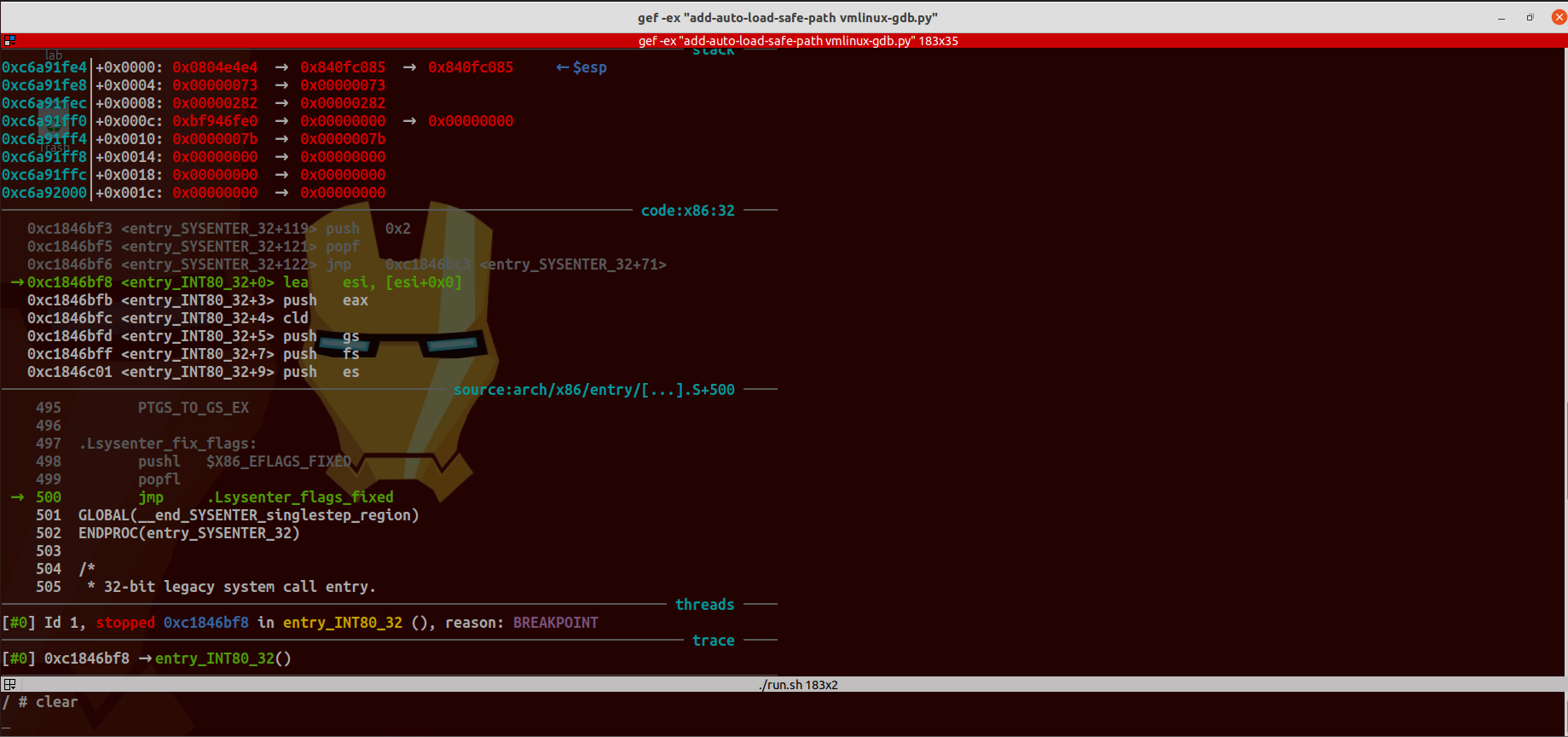The width and height of the screenshot is (1568, 737).
Task: Click the jmp entry_SYSENTER_32+71 line
Action: coord(347,264)
